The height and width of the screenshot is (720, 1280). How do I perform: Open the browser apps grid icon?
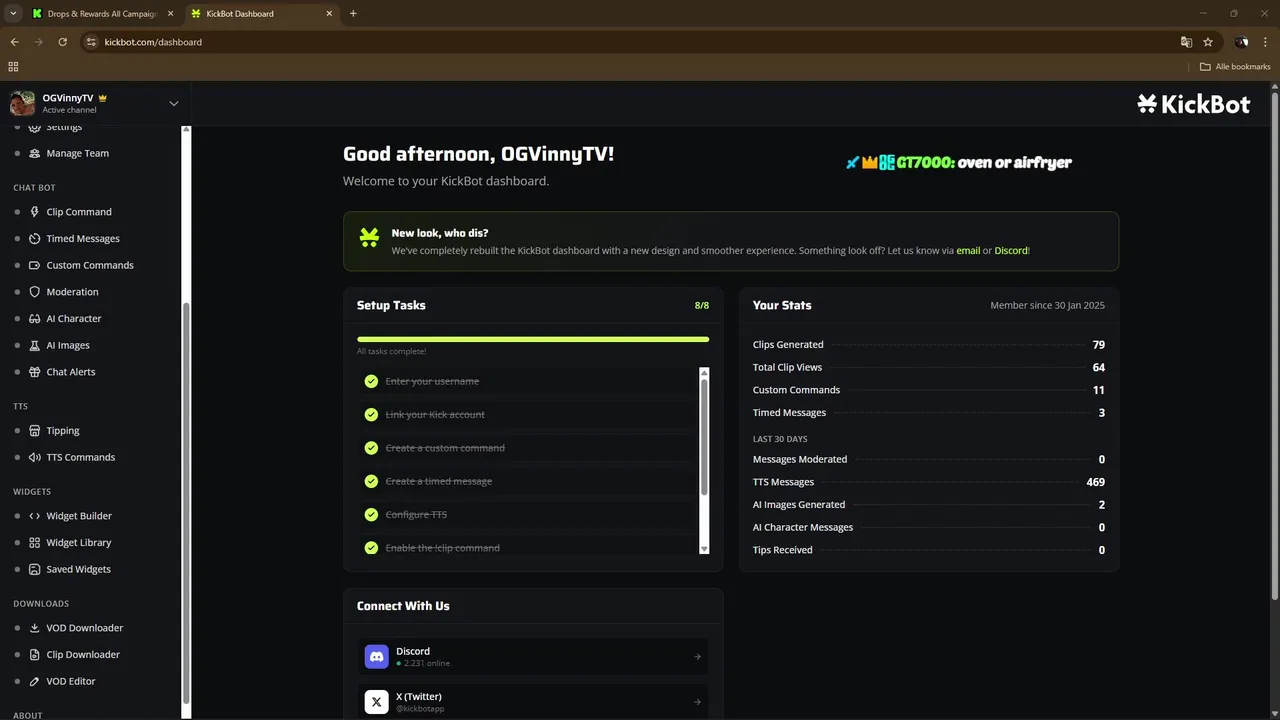(13, 67)
